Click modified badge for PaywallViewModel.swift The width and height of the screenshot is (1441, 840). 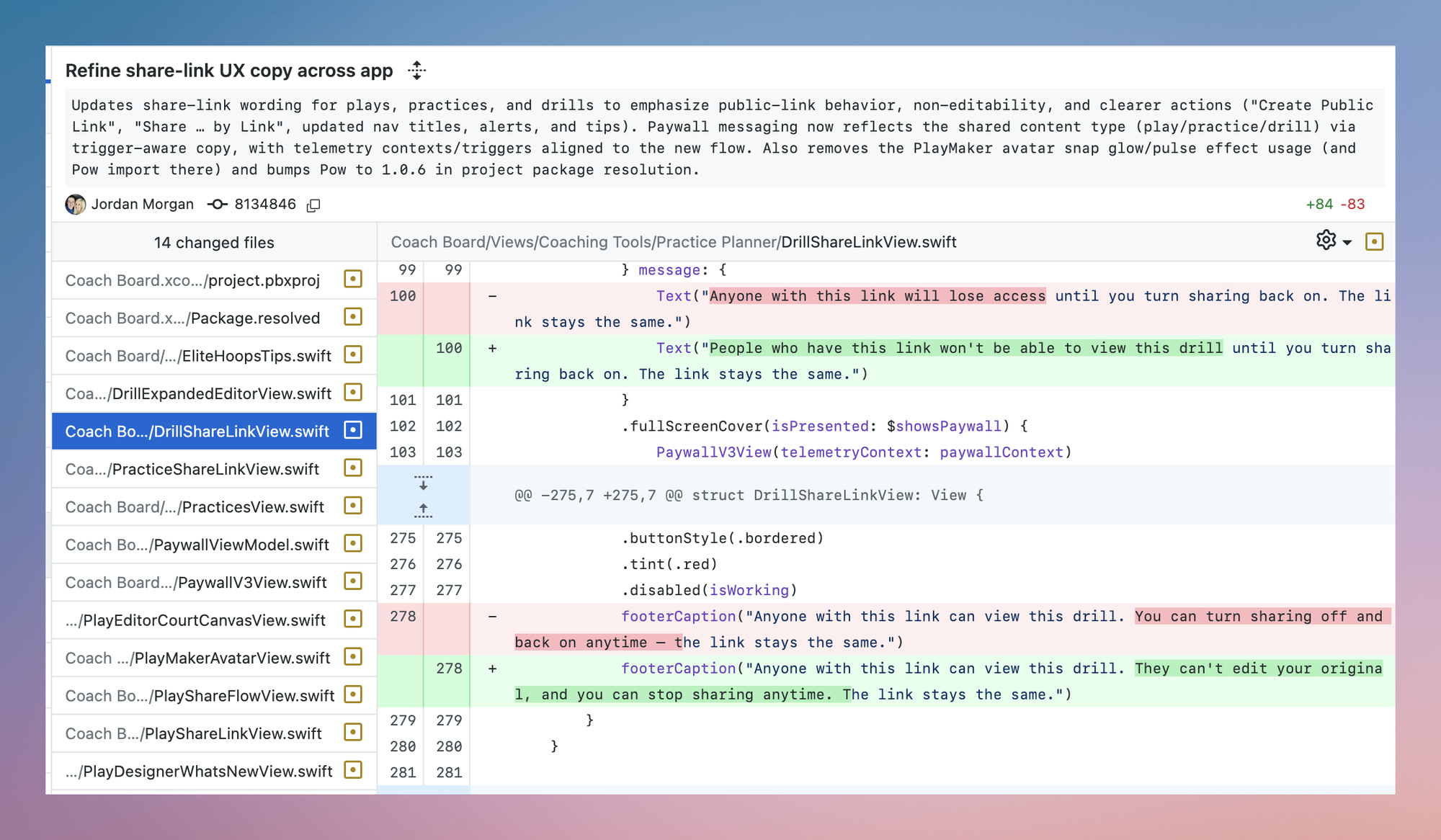pos(353,543)
